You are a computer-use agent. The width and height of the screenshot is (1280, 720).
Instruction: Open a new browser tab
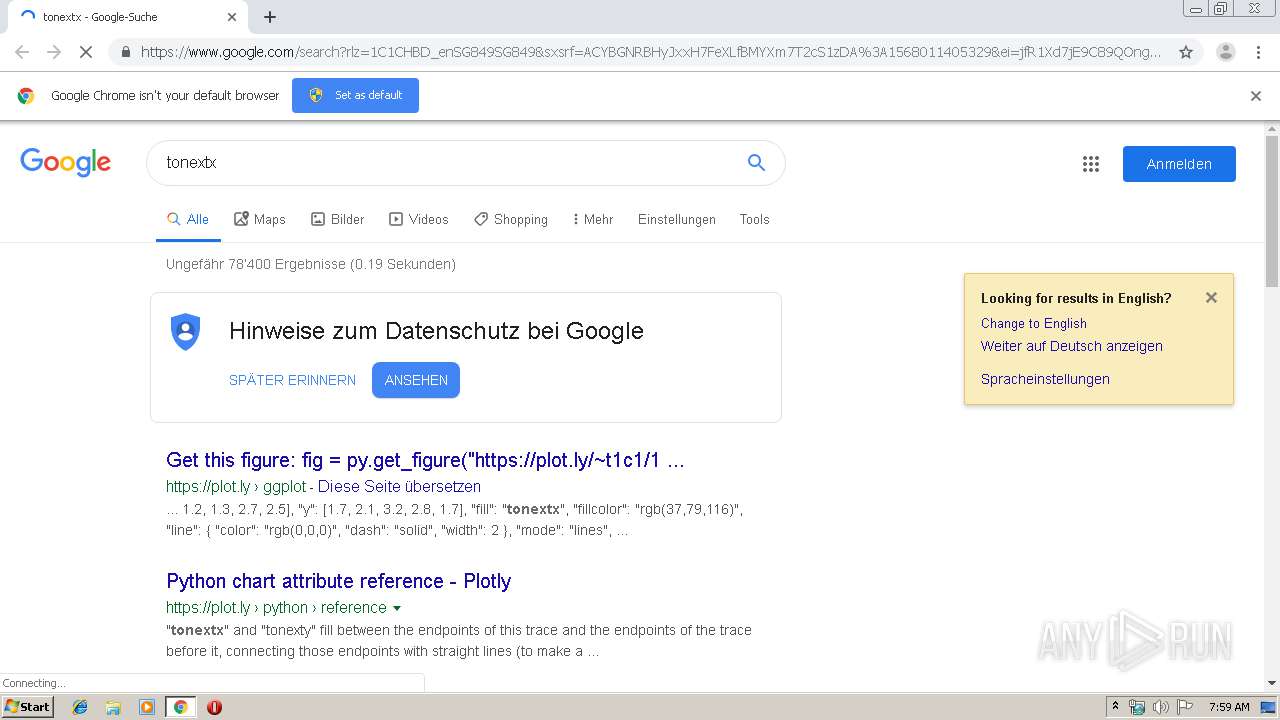[270, 17]
